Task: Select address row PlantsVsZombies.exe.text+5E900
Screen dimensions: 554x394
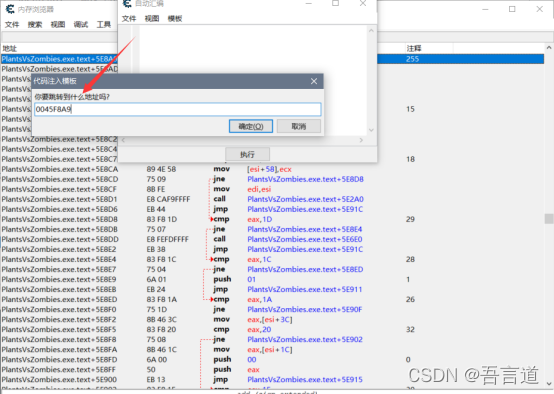Action: tap(59, 380)
